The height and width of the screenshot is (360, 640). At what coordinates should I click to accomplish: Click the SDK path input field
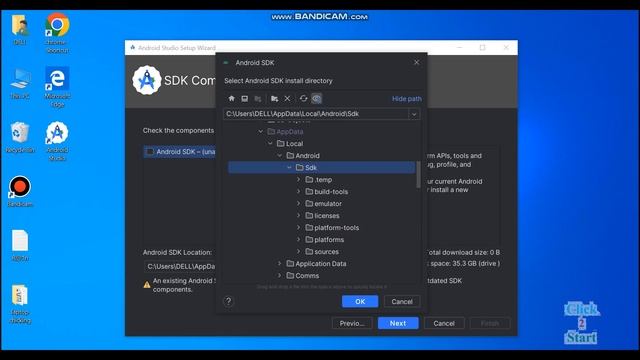click(x=316, y=114)
